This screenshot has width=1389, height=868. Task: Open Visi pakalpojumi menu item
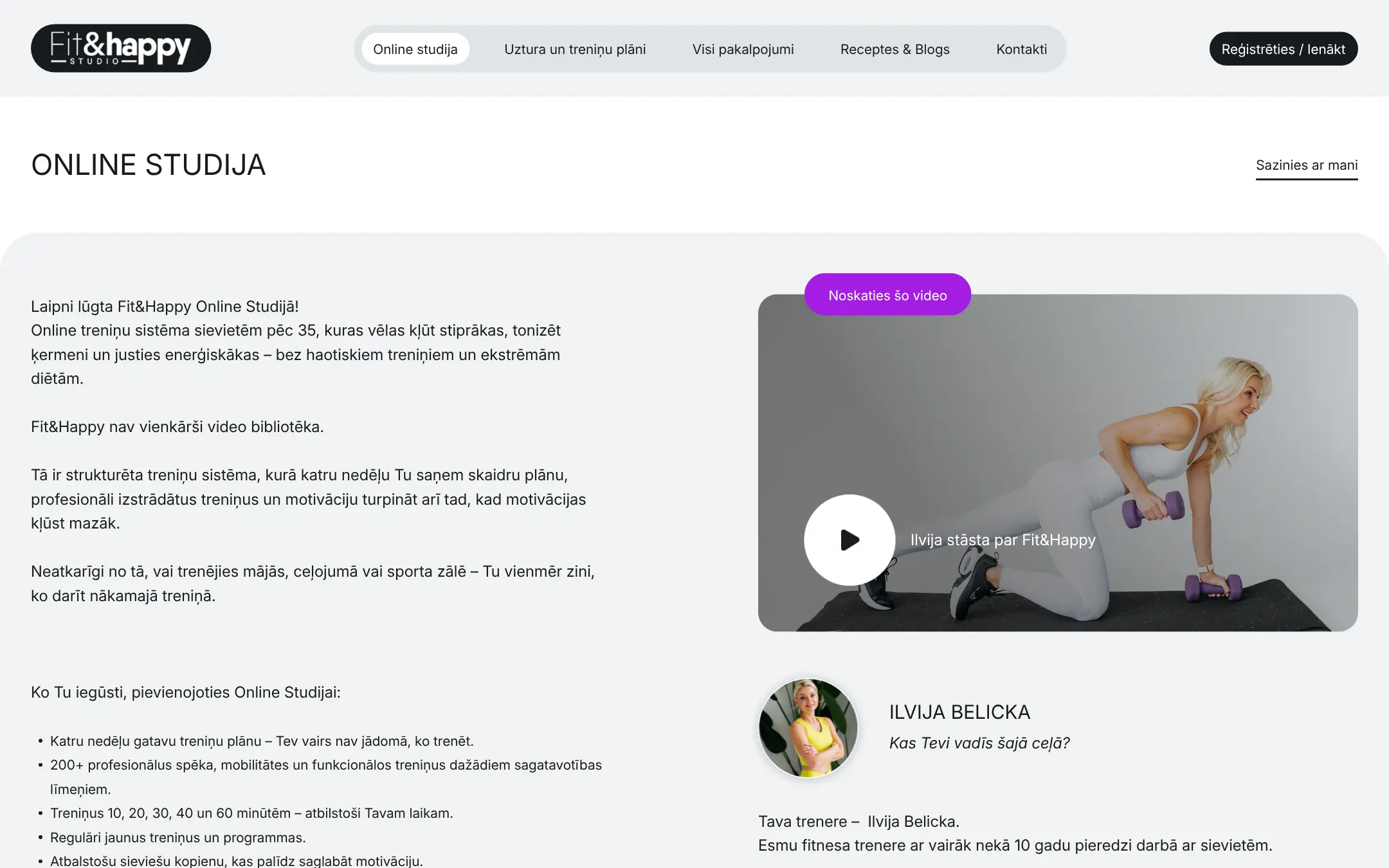(743, 49)
